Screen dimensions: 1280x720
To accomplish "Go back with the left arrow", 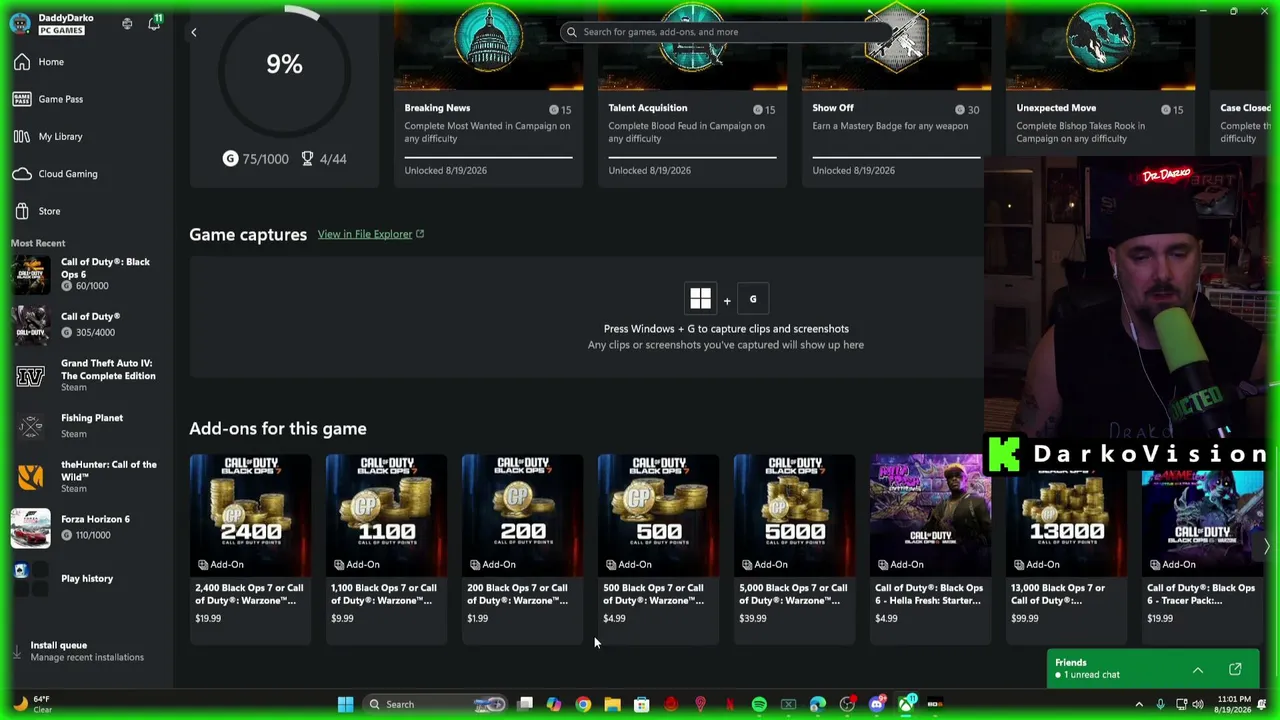I will [194, 32].
